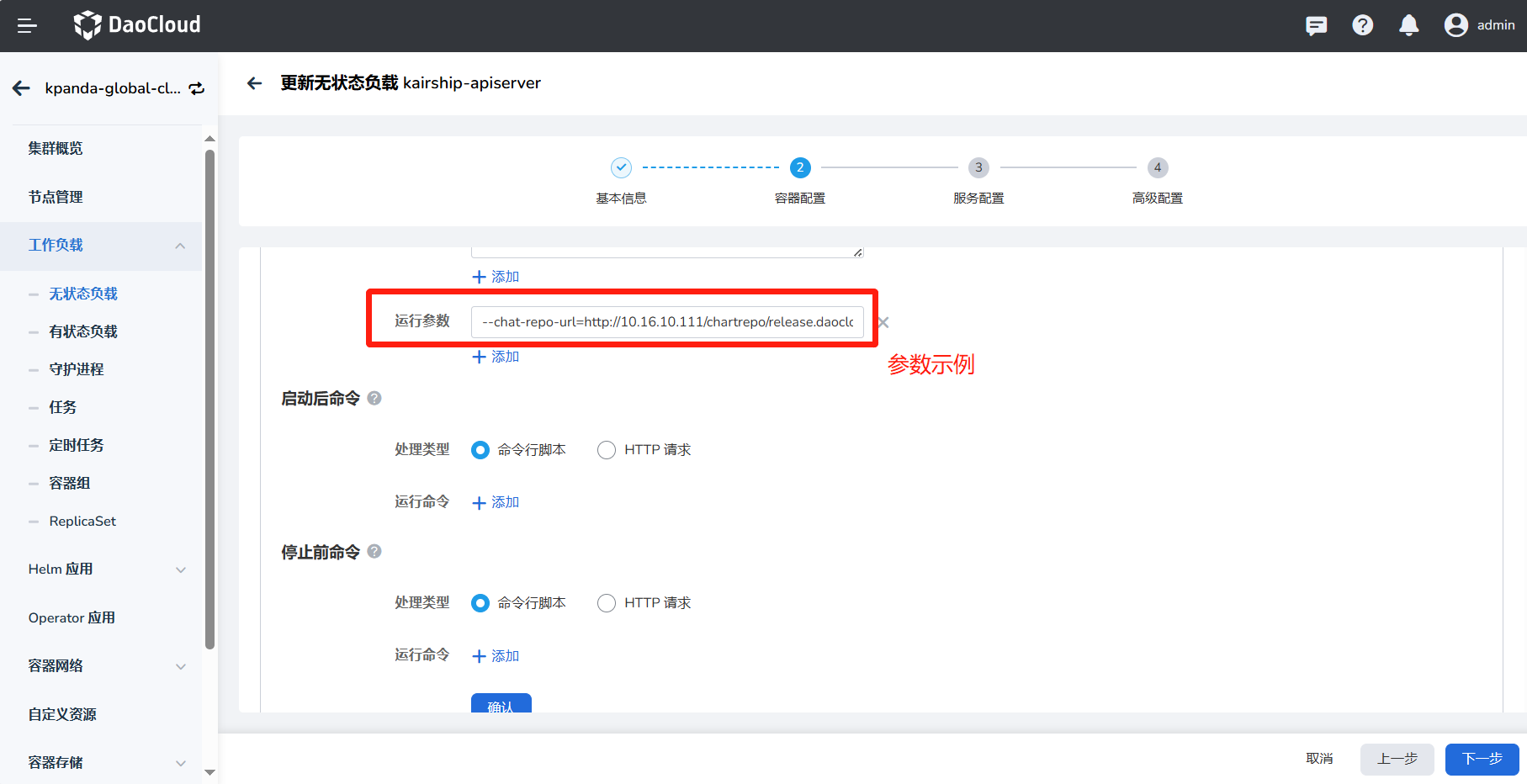Screen dimensions: 1527x784
Task: Remove the 运行参数 entry with the X icon
Action: point(883,321)
